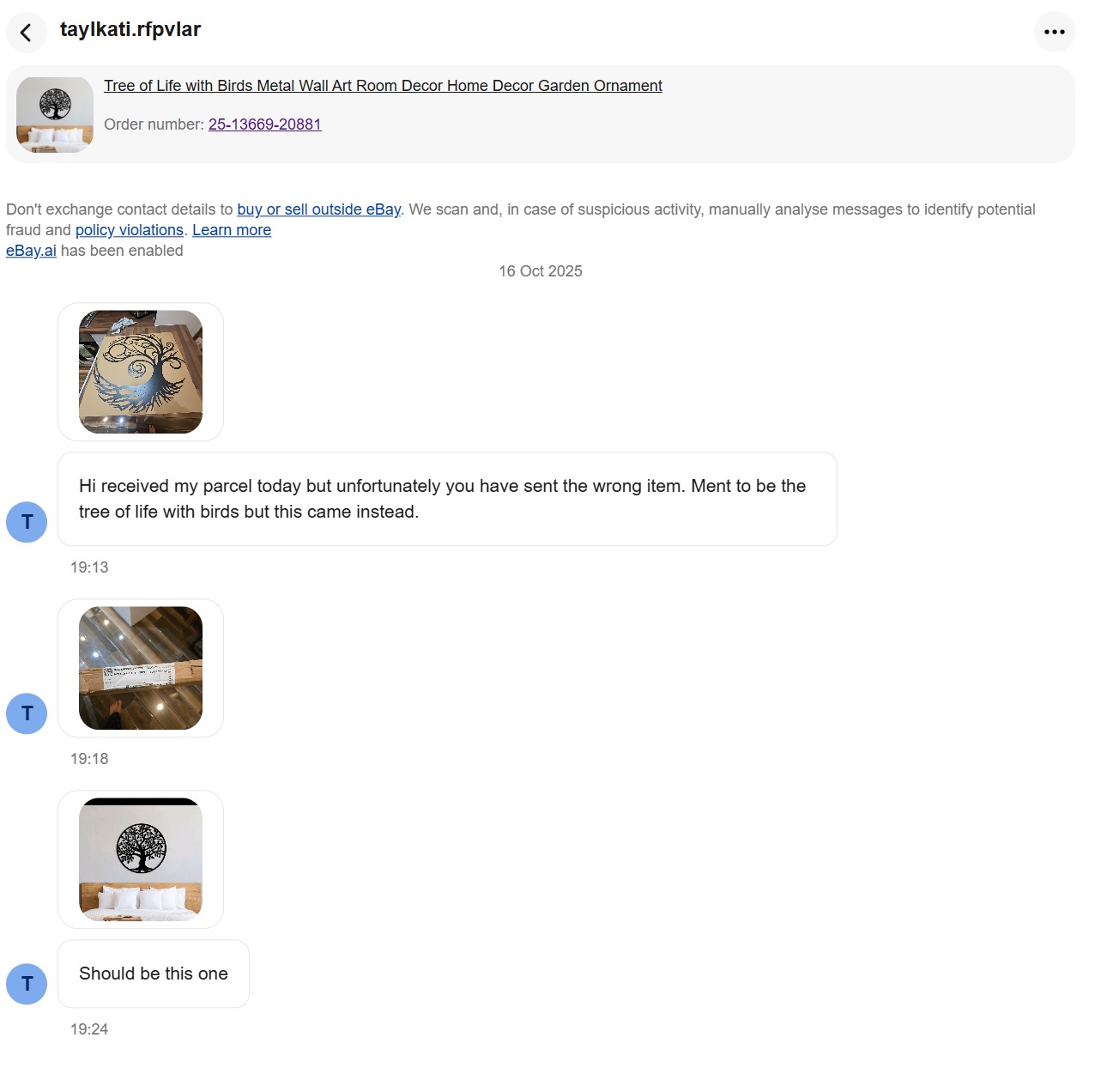Viewport: 1095px width, 1092px height.
Task: Click the T avatar beside the 19:13 message
Action: pyautogui.click(x=27, y=522)
